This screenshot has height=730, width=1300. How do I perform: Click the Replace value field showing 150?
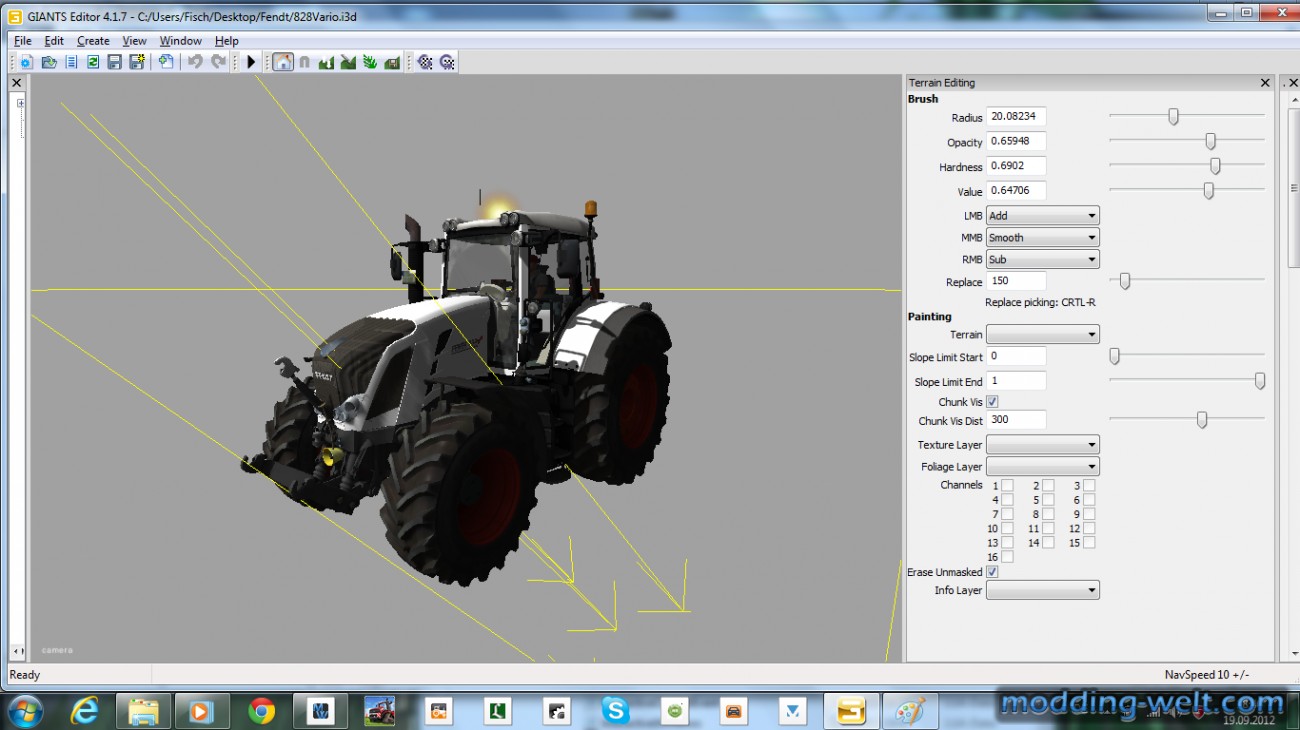tap(1016, 281)
